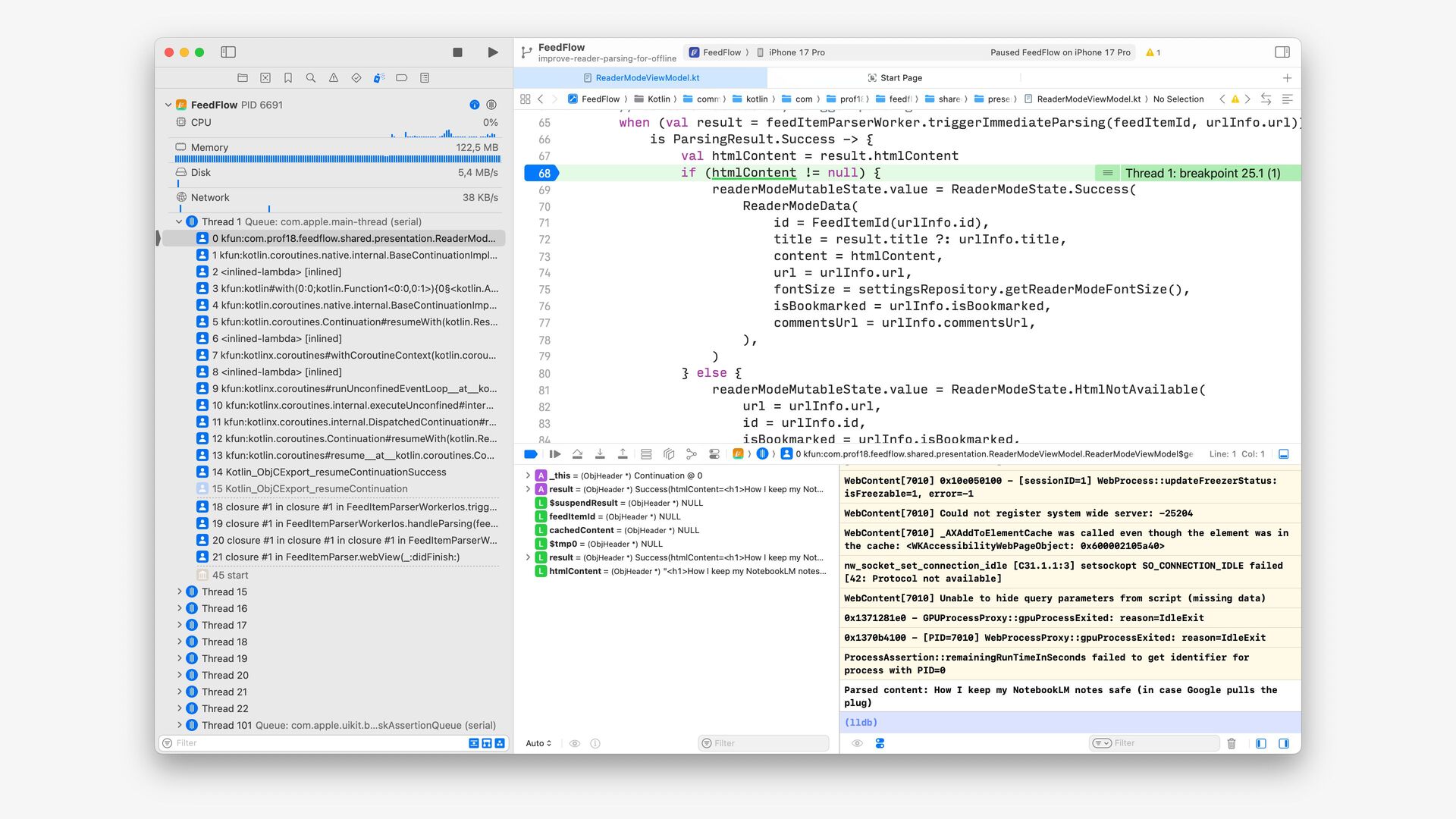Viewport: 1456px width, 819px height.
Task: Click the Step Over debug icon
Action: pos(577,454)
